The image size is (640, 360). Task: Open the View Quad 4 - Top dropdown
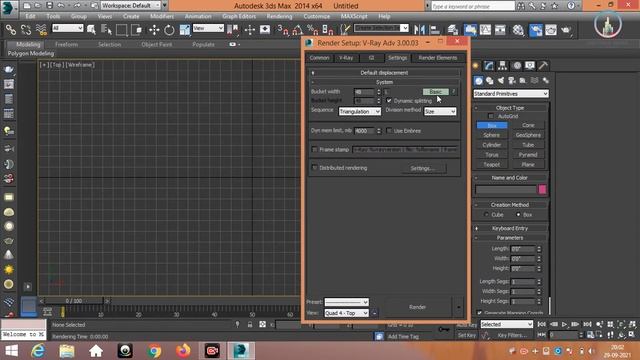pos(347,313)
